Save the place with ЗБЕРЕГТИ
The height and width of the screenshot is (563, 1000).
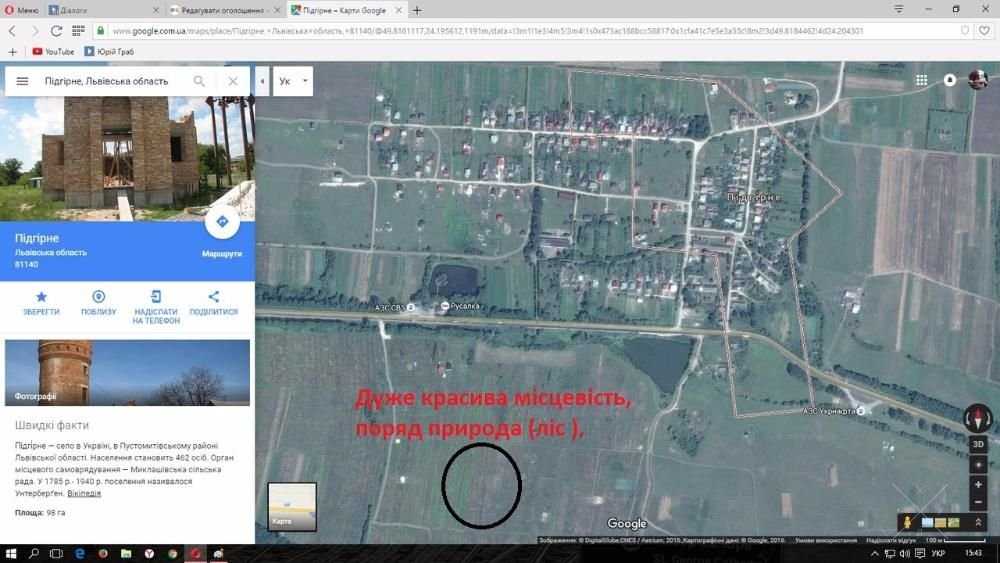(x=41, y=303)
